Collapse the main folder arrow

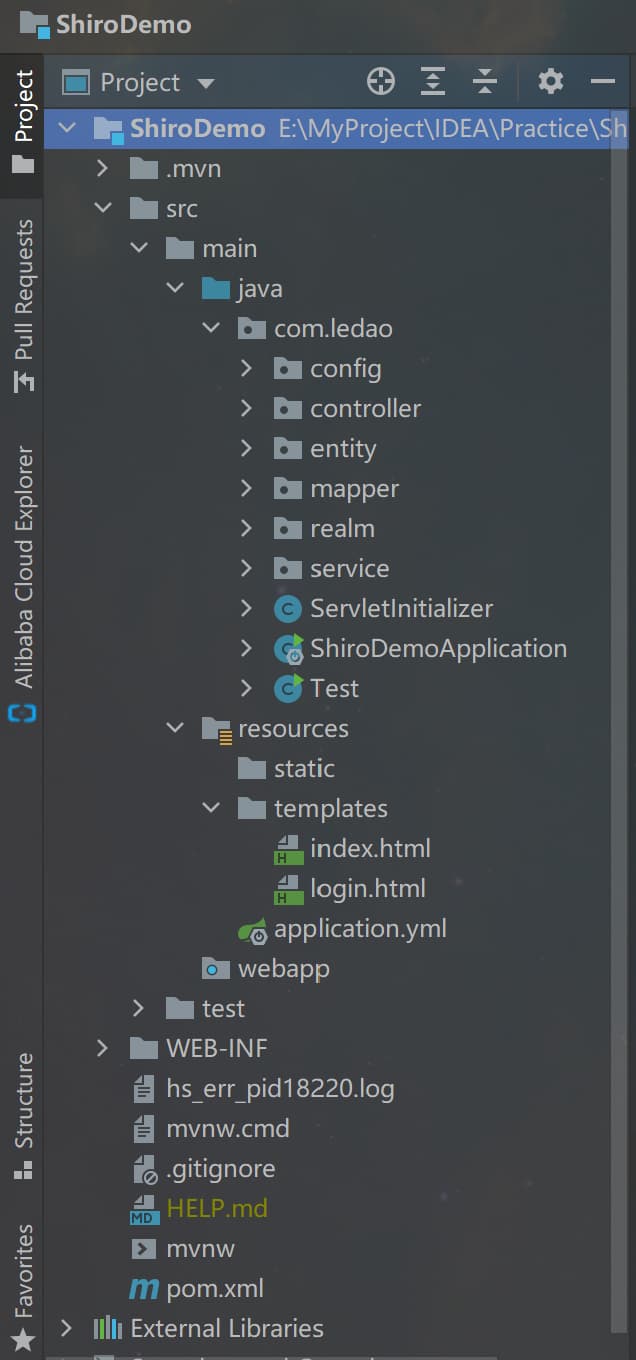[138, 248]
